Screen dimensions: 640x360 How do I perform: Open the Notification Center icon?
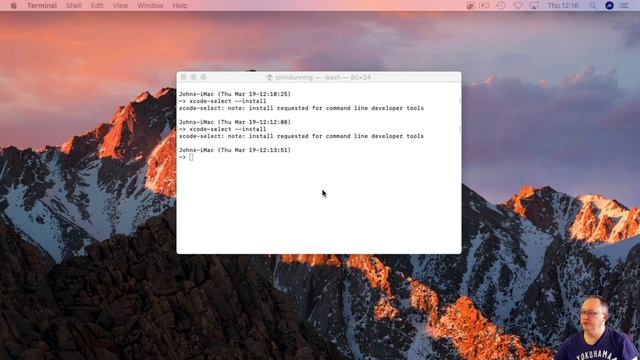pyautogui.click(x=624, y=6)
